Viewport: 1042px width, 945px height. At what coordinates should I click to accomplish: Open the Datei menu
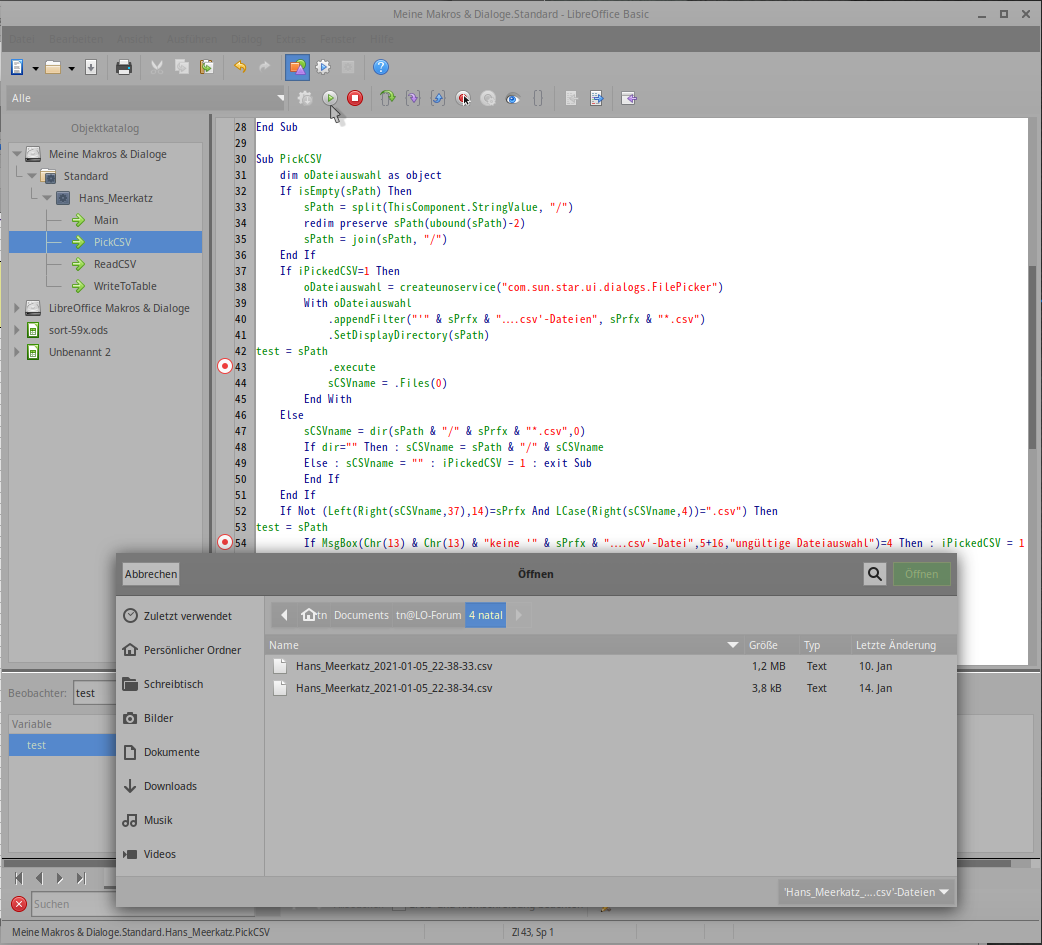coord(23,39)
